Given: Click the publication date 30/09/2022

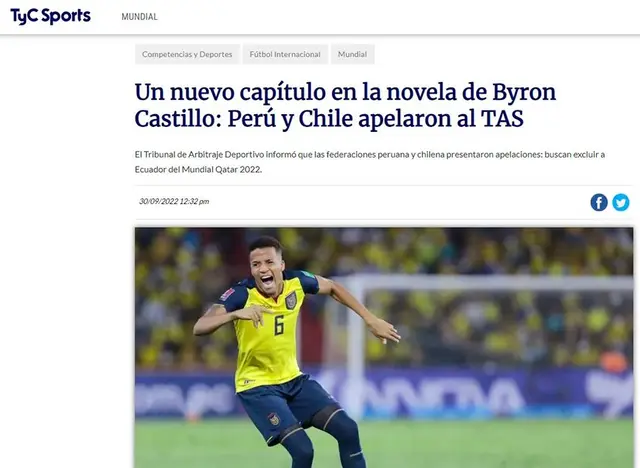Looking at the screenshot, I should click(174, 201).
